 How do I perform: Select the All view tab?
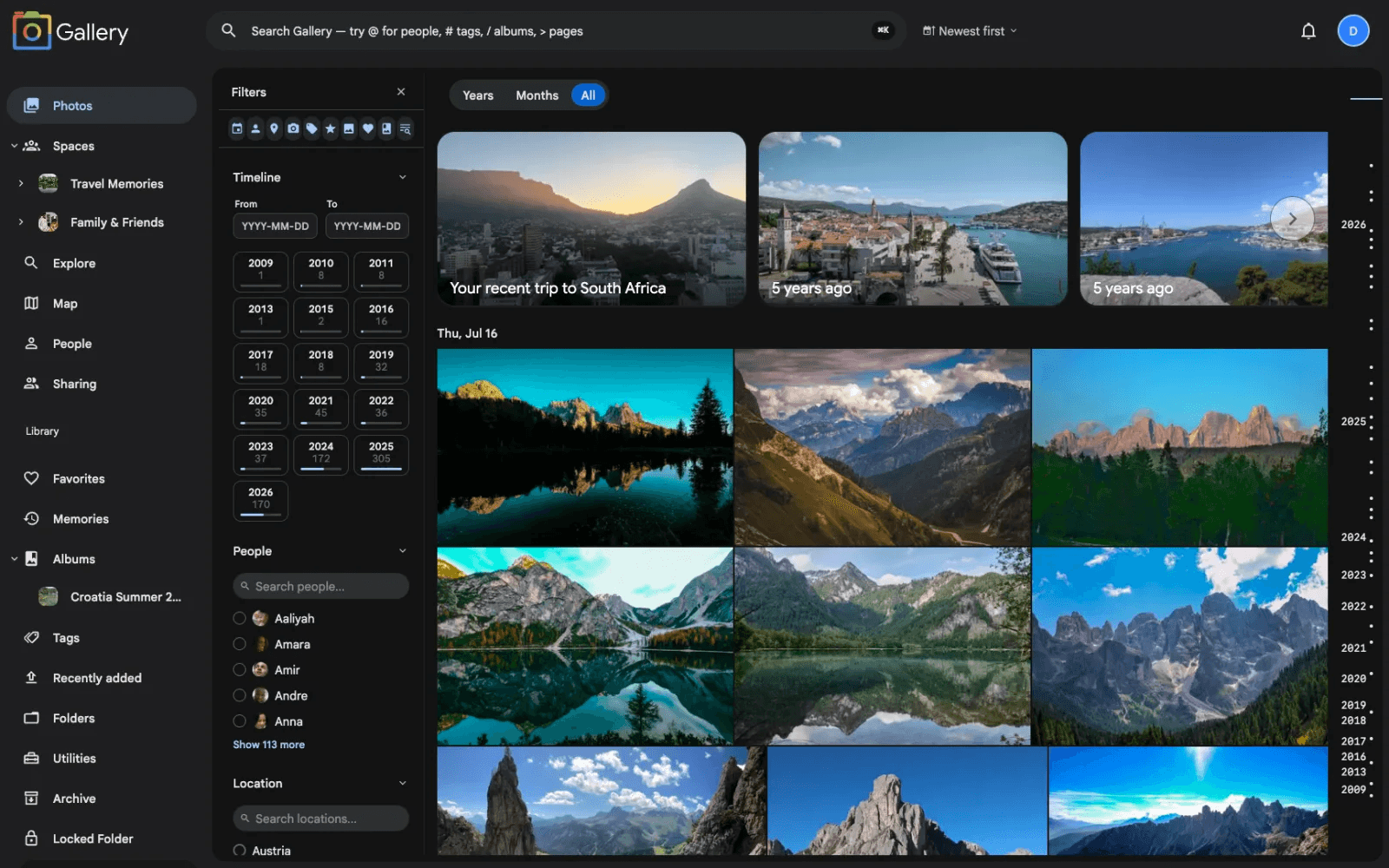coord(589,95)
